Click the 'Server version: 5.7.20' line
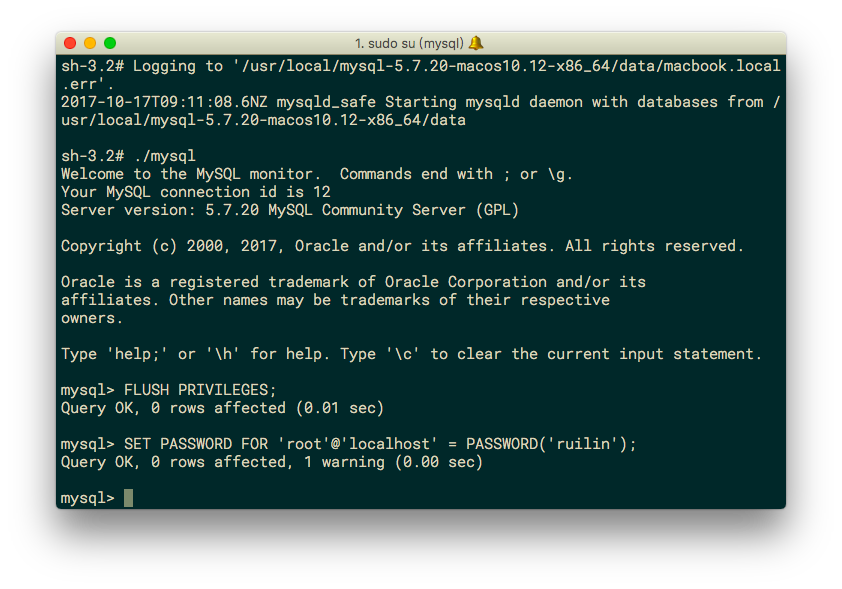The height and width of the screenshot is (589, 842). (290, 210)
